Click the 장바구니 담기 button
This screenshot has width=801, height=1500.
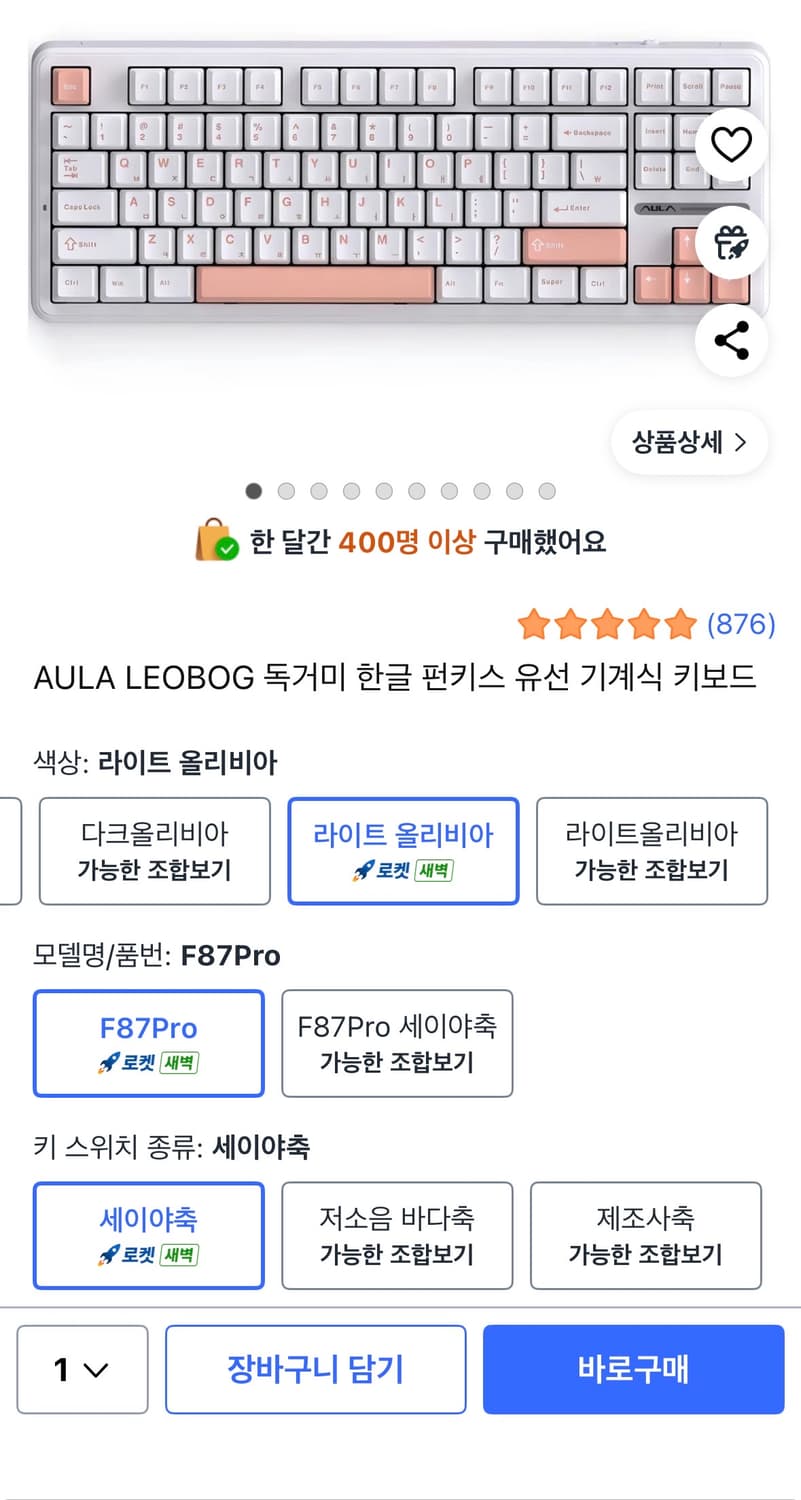pos(316,1370)
